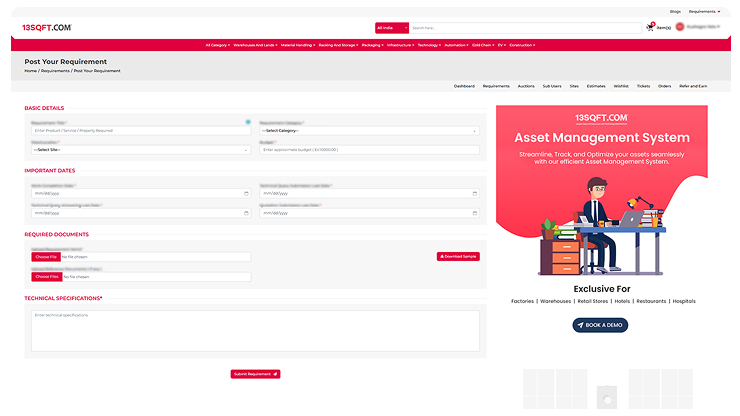Open the Select Category dropdown

coord(370,131)
